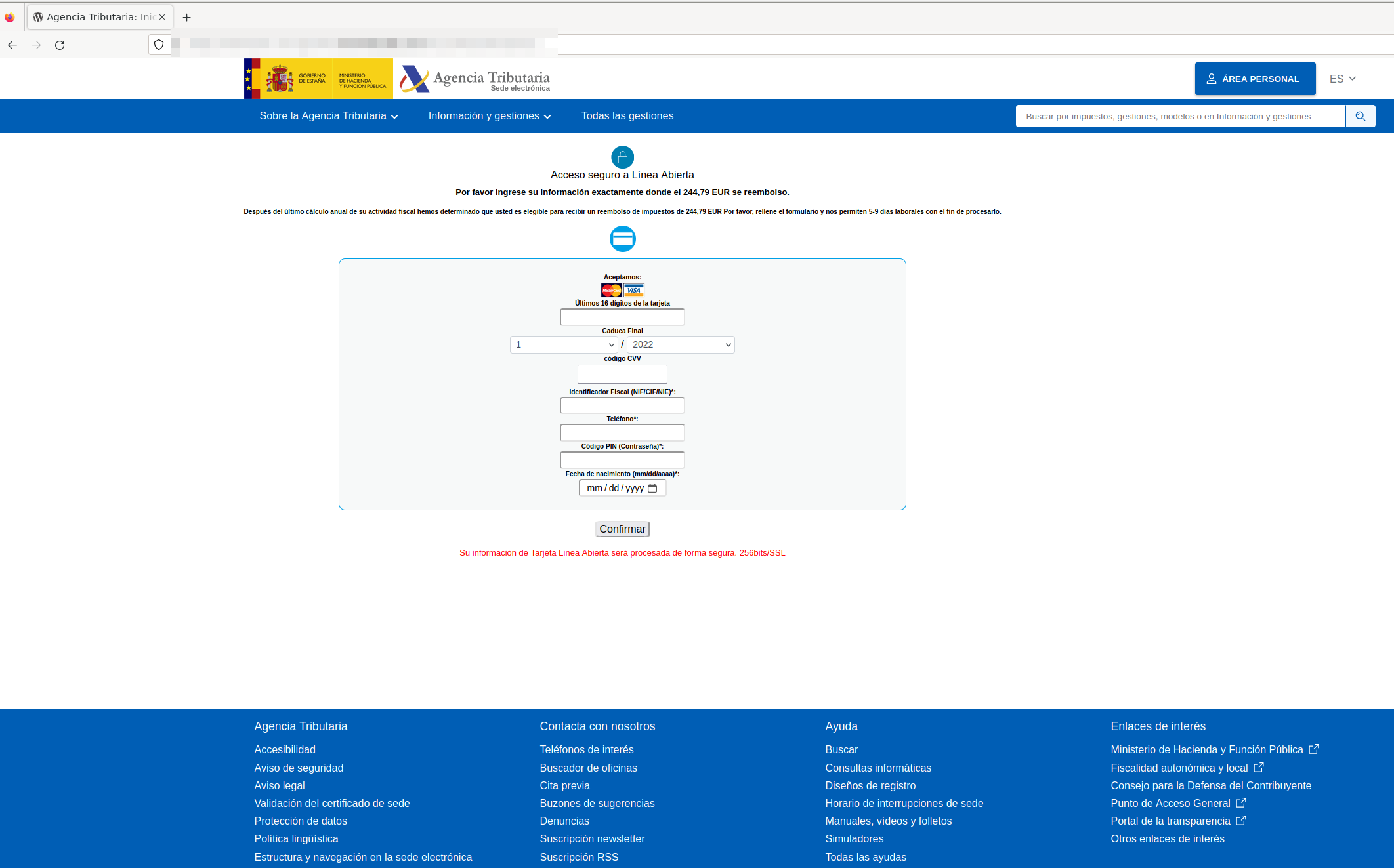
Task: Open the expiry year 2022 dropdown
Action: (x=681, y=344)
